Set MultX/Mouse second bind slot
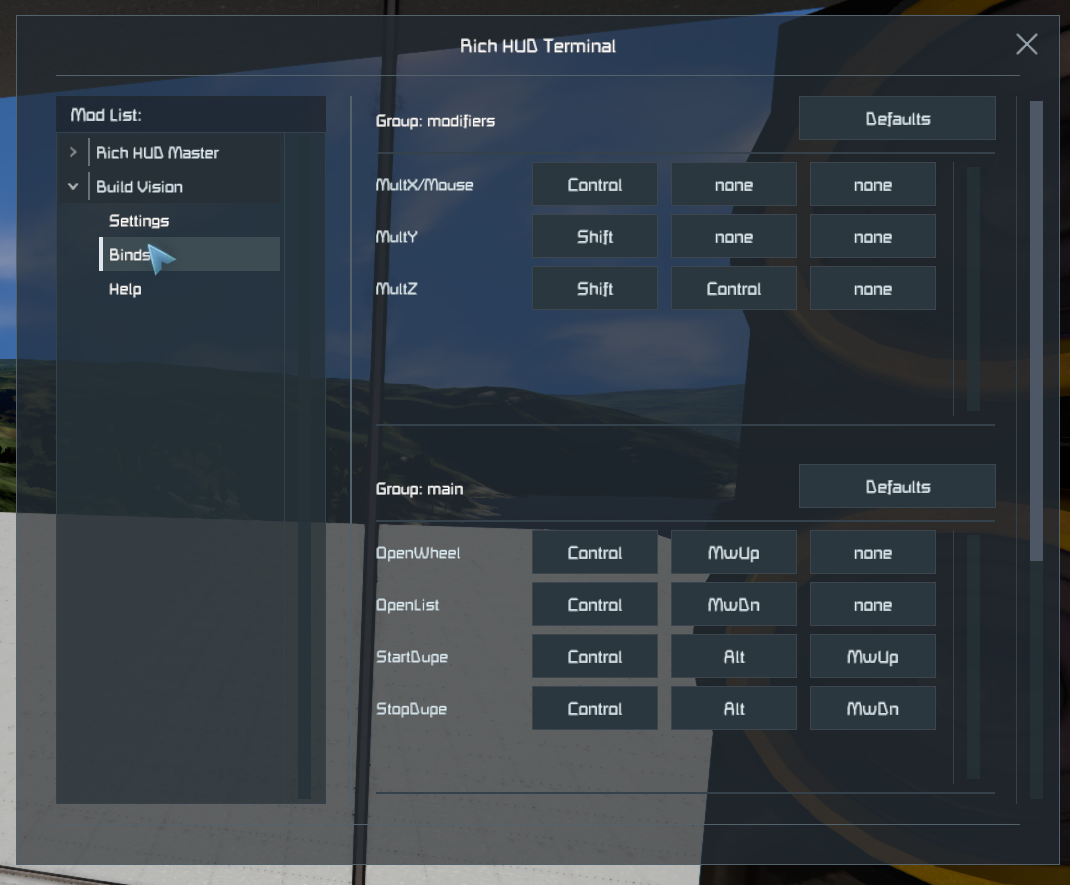1070x885 pixels. 734,184
